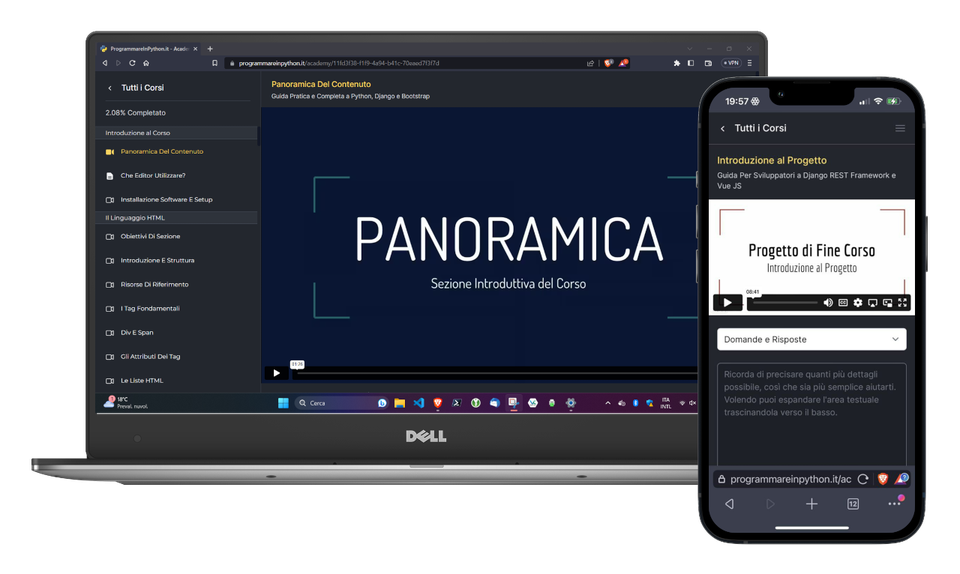Click the volume icon on phone video
The width and height of the screenshot is (960, 574).
[x=828, y=302]
